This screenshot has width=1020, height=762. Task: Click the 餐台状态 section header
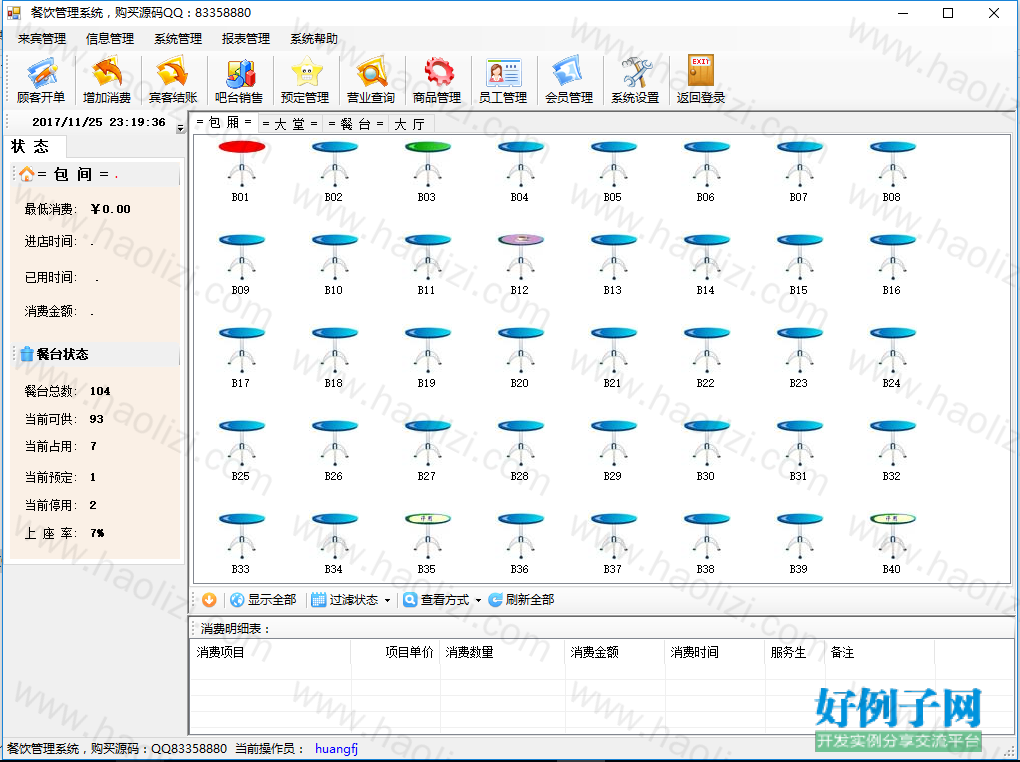pos(95,354)
